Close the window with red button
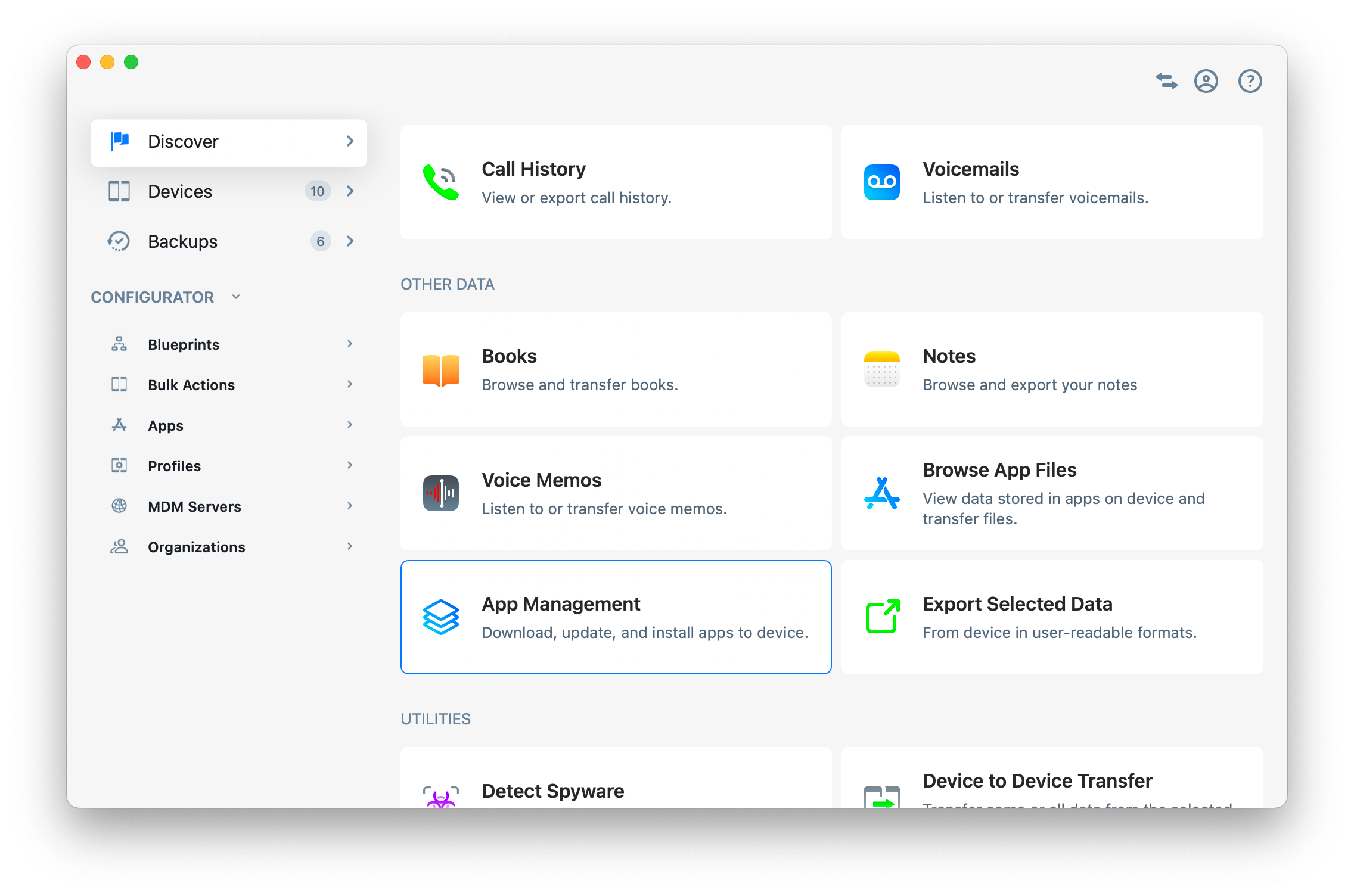The image size is (1354, 896). point(83,62)
